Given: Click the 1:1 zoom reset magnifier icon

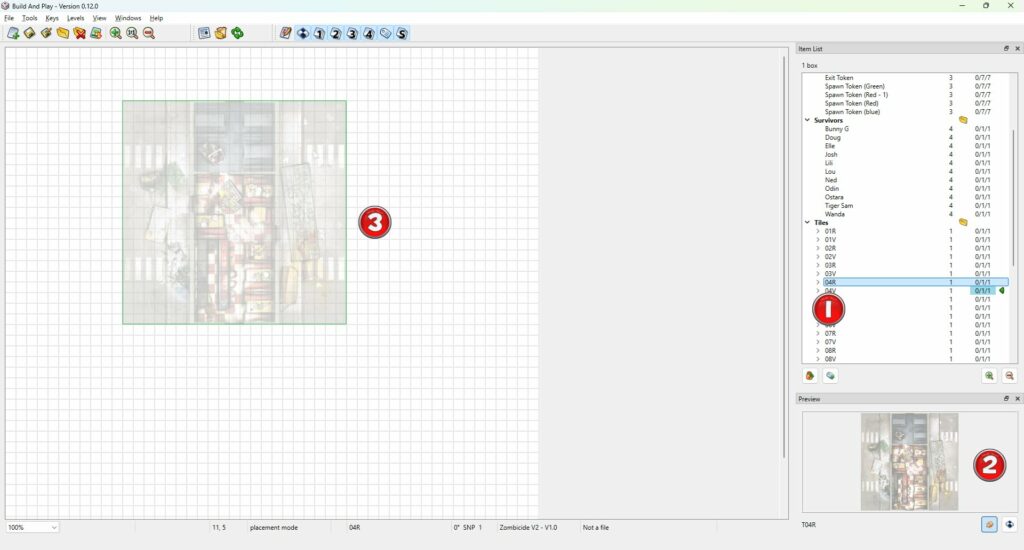Looking at the screenshot, I should (132, 33).
